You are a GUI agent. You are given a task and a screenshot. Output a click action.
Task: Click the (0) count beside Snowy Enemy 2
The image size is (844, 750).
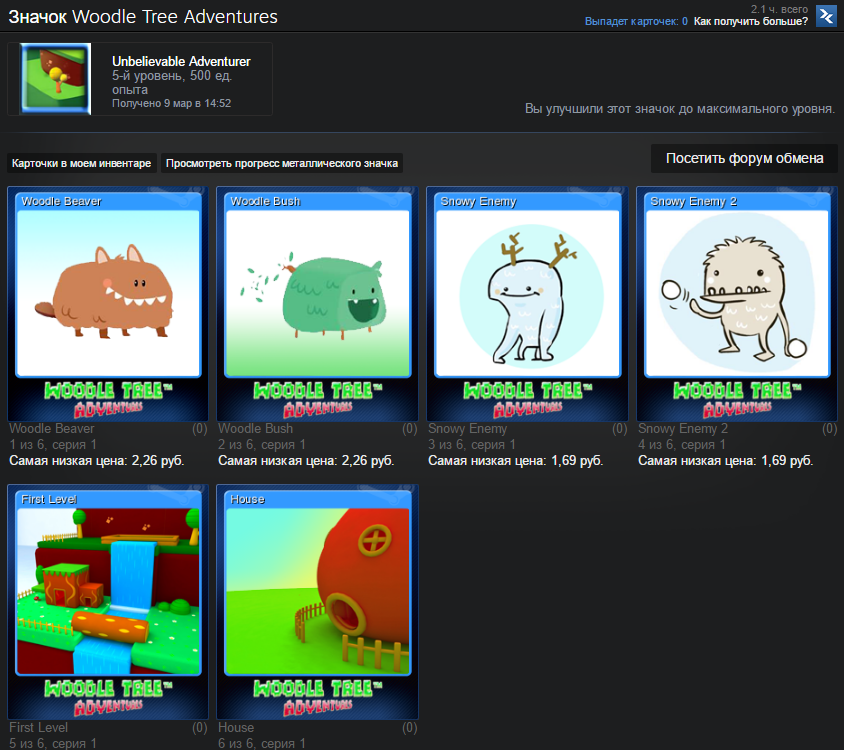coord(829,429)
